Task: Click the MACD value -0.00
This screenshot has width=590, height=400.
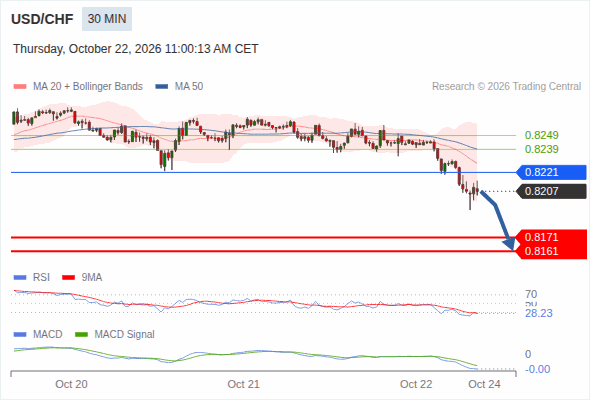Action: [537, 369]
